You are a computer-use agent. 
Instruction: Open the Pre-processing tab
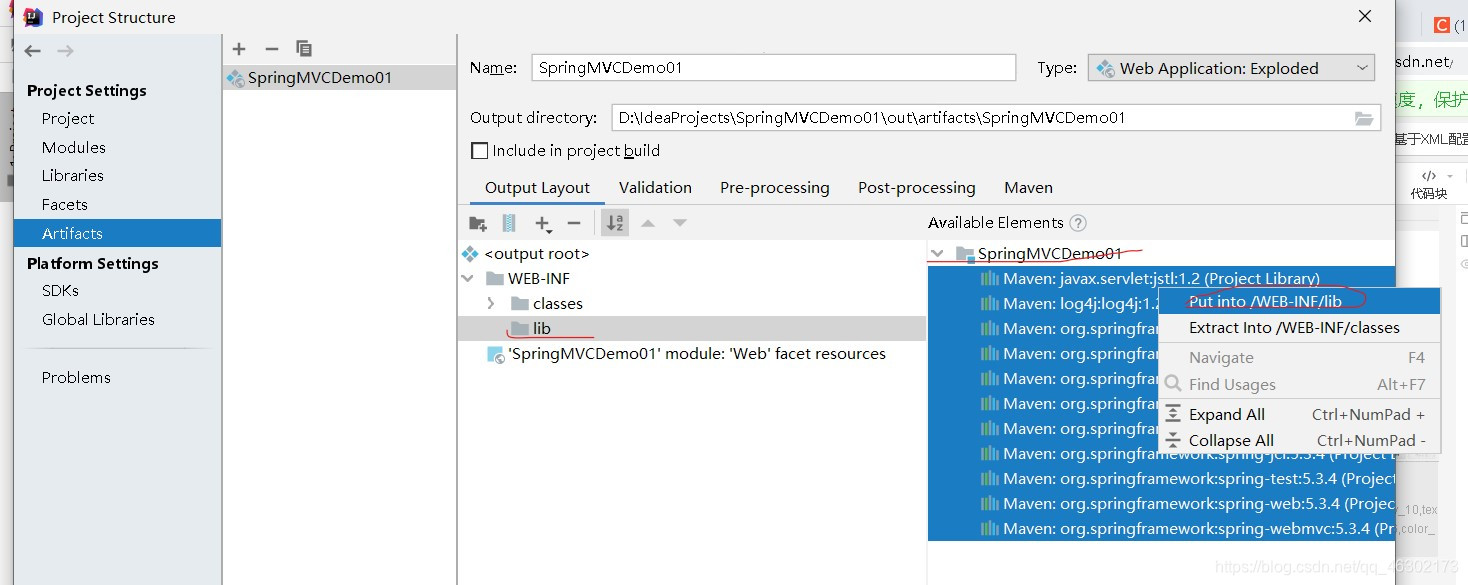(775, 188)
